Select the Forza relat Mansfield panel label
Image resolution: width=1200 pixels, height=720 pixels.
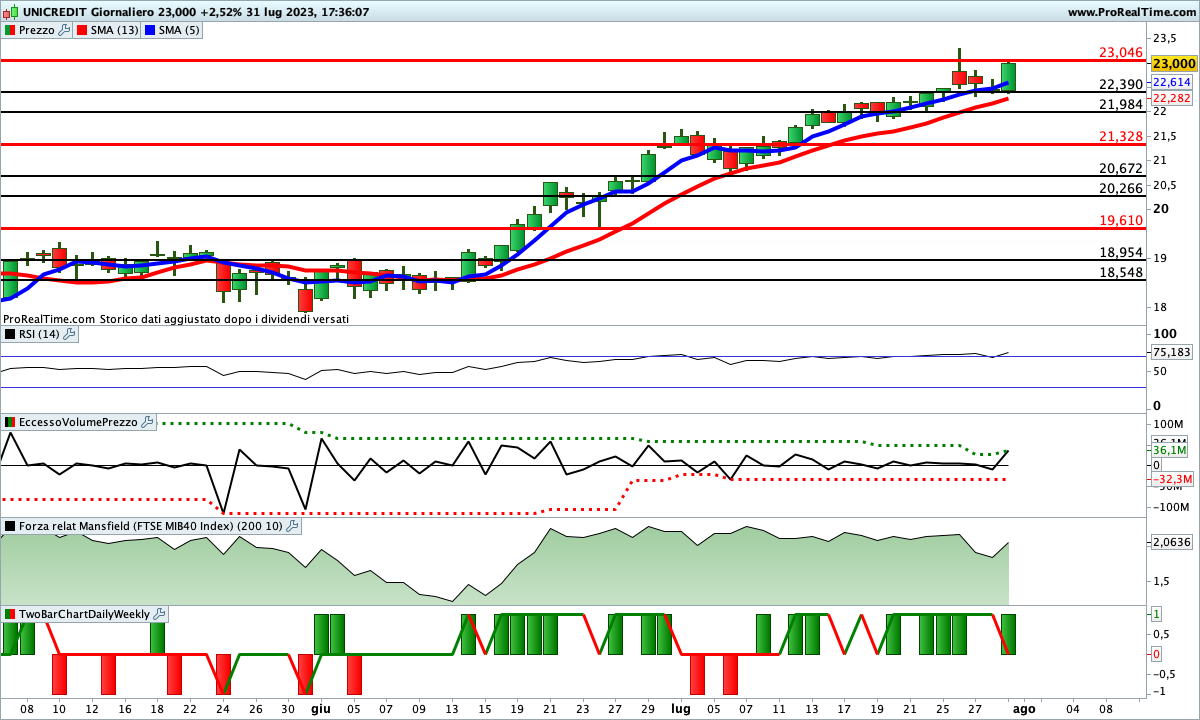(151, 525)
